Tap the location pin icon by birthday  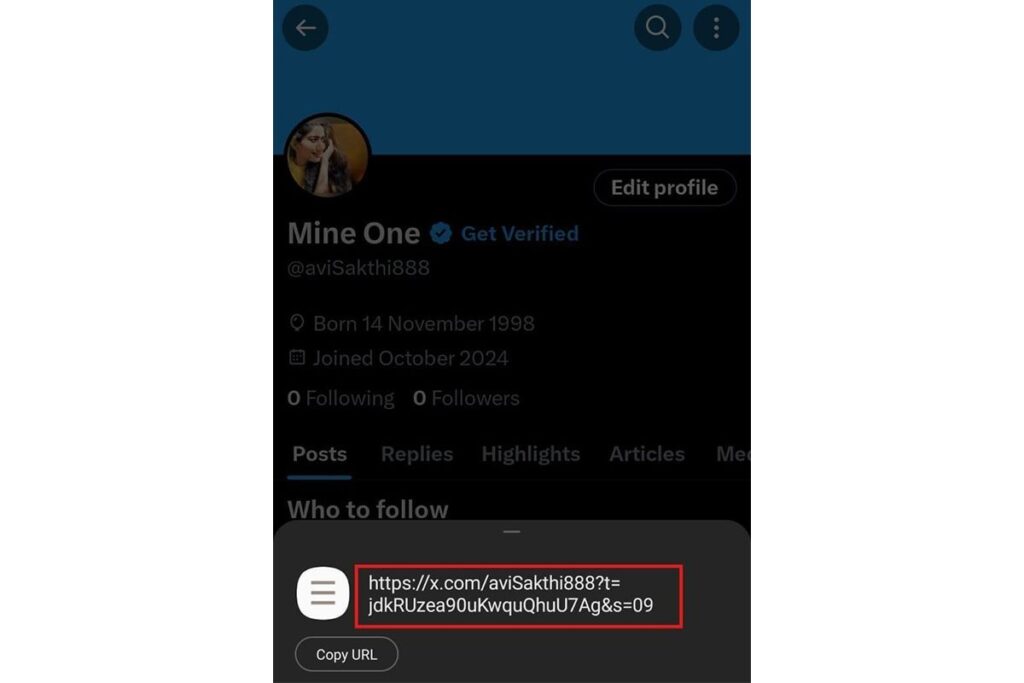pyautogui.click(x=297, y=323)
